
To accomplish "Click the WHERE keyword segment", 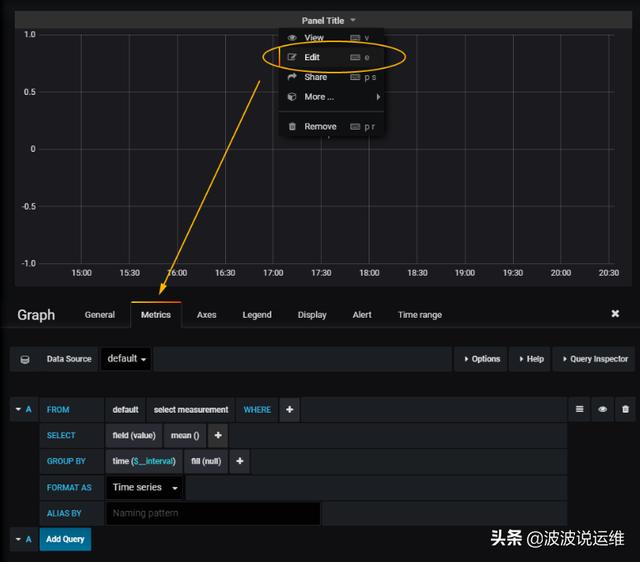I will (257, 409).
